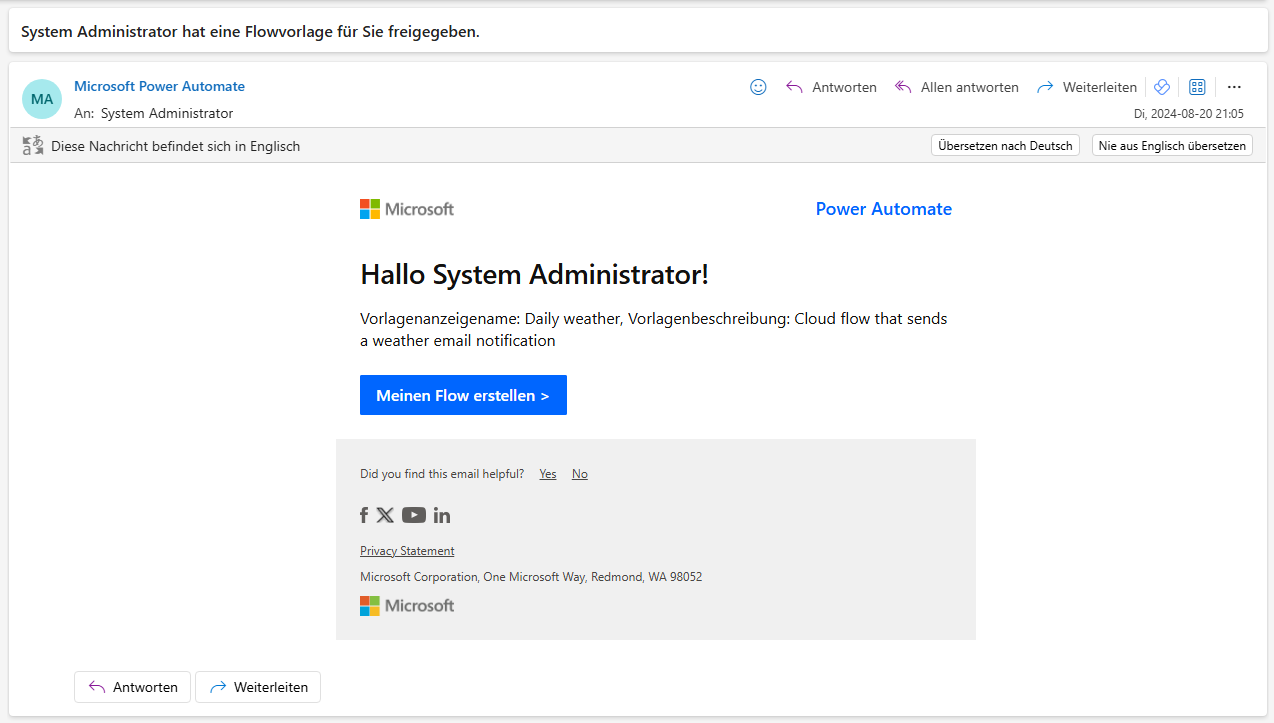Screen dimensions: 1274x723
Task: Open the more actions ellipsis menu
Action: [x=1234, y=87]
